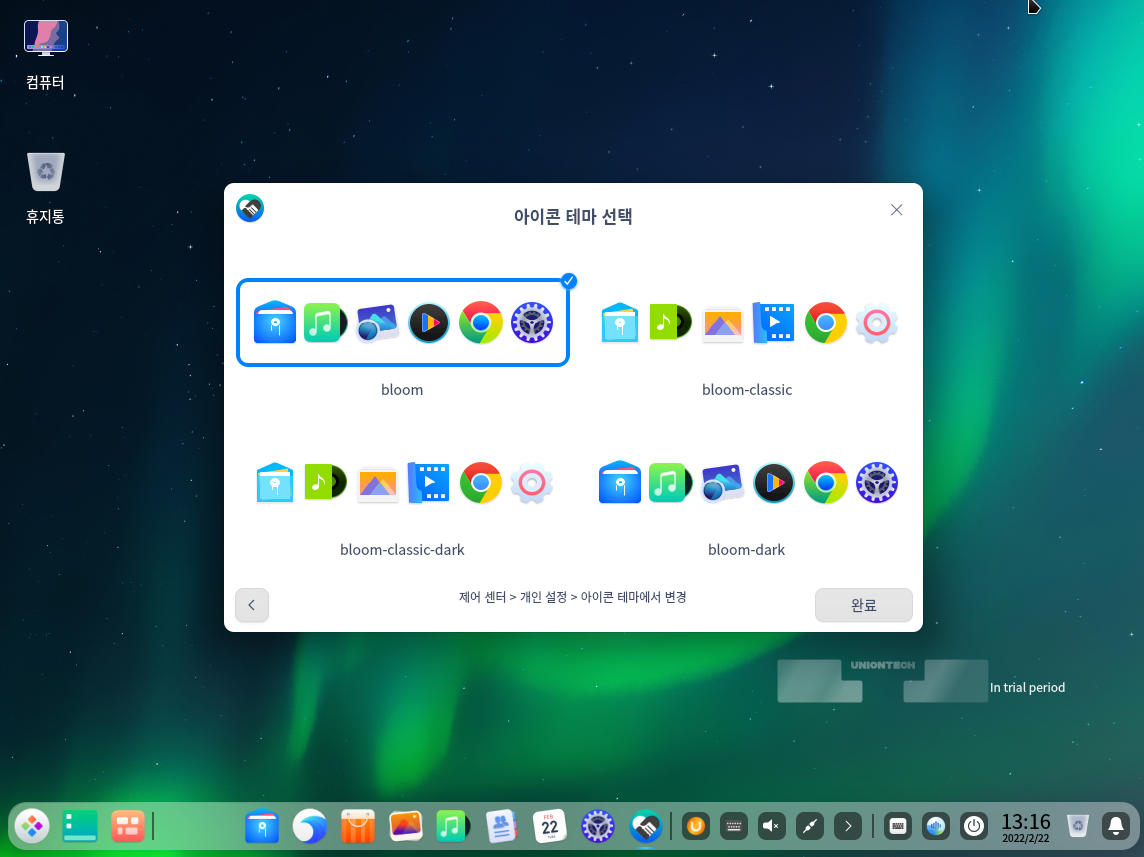Click the orange U tray icon
Screen dimensions: 1144x857
point(696,826)
